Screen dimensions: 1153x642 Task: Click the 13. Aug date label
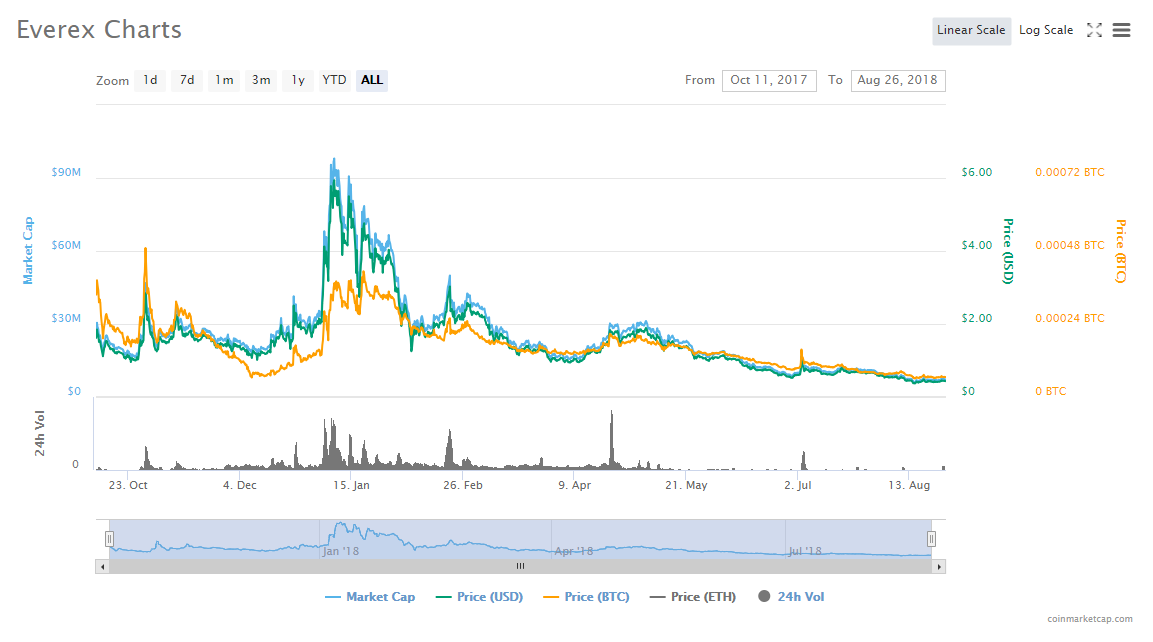909,485
